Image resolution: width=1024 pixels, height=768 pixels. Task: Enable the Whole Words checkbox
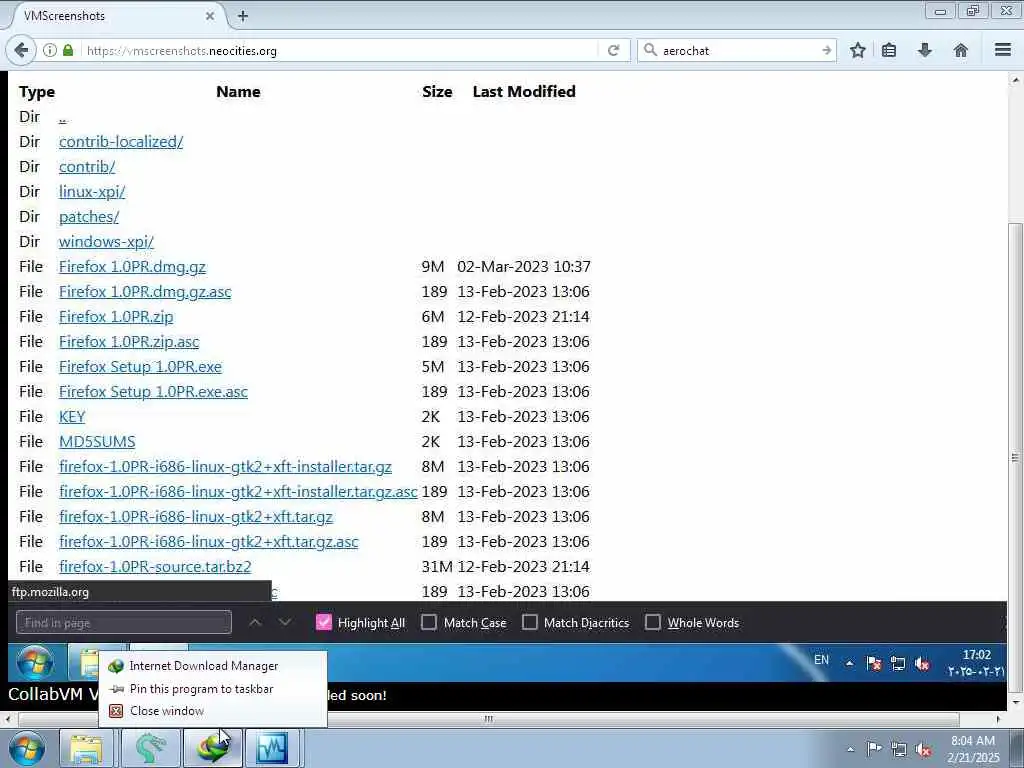pyautogui.click(x=652, y=622)
